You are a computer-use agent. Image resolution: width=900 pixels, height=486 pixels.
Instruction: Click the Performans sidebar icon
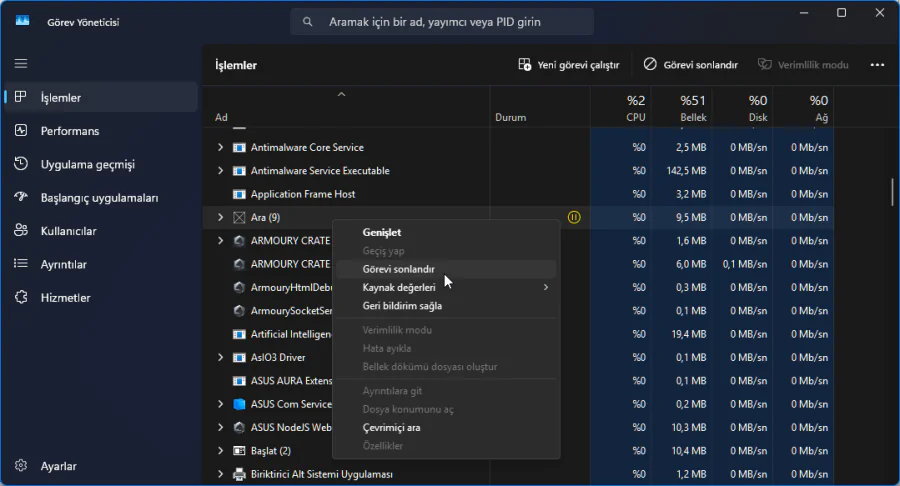[21, 130]
